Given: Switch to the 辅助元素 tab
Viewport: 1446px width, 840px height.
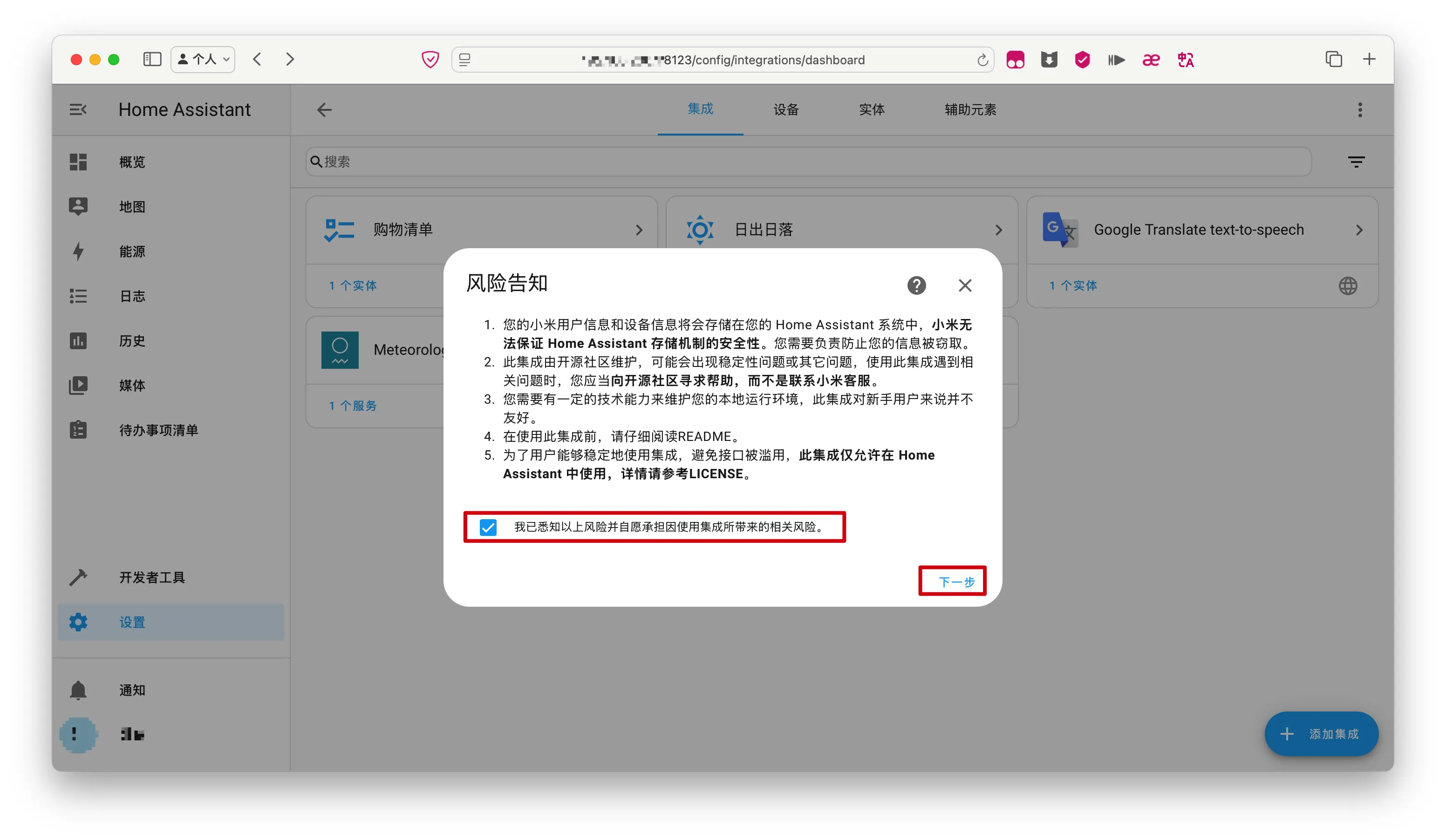Looking at the screenshot, I should (x=970, y=109).
